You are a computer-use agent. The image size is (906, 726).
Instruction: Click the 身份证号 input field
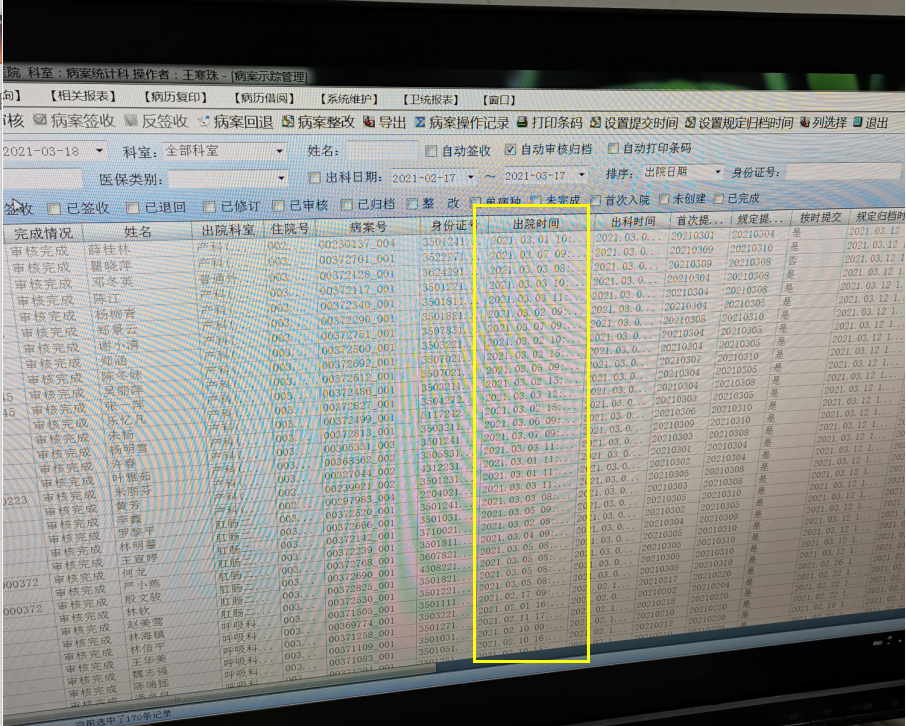pyautogui.click(x=845, y=171)
